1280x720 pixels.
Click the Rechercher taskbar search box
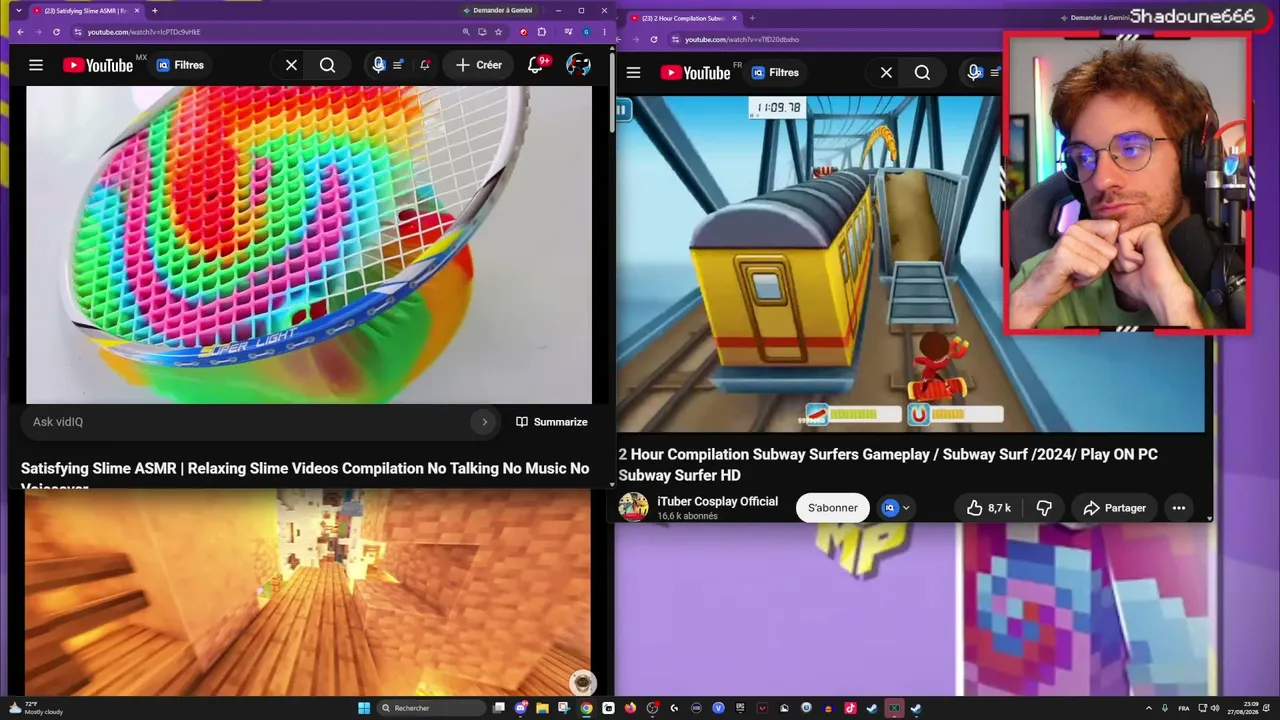pos(431,708)
